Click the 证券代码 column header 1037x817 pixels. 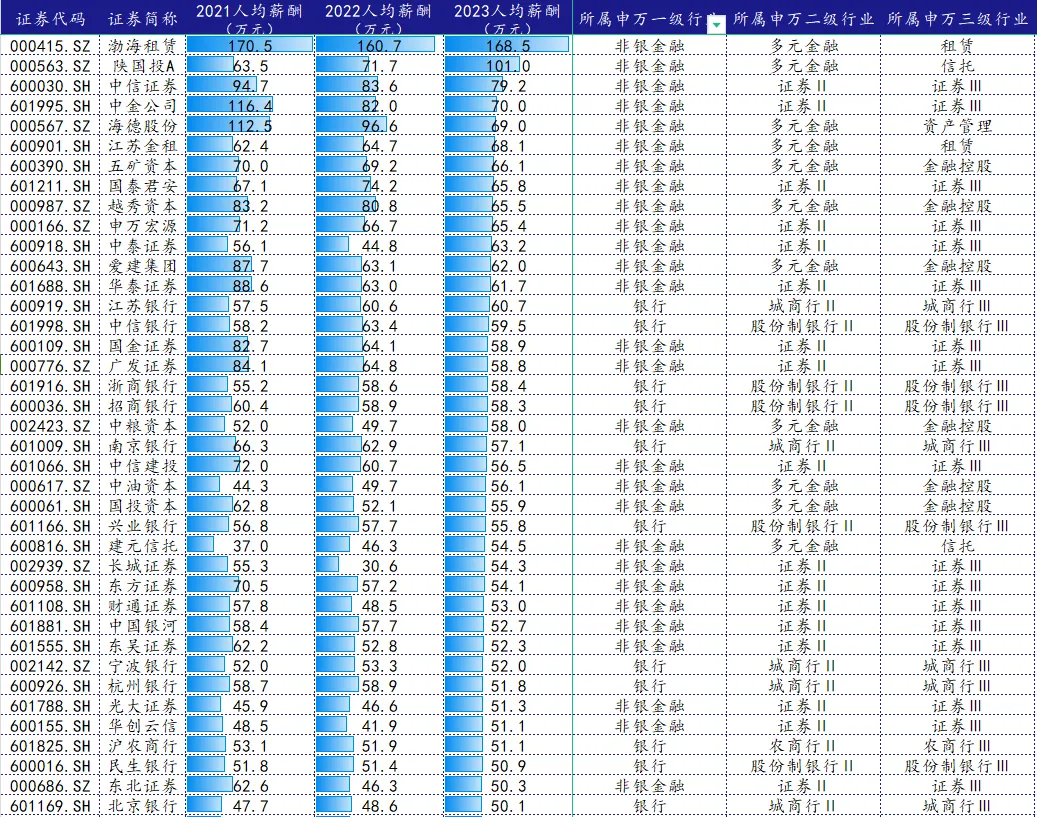point(51,19)
